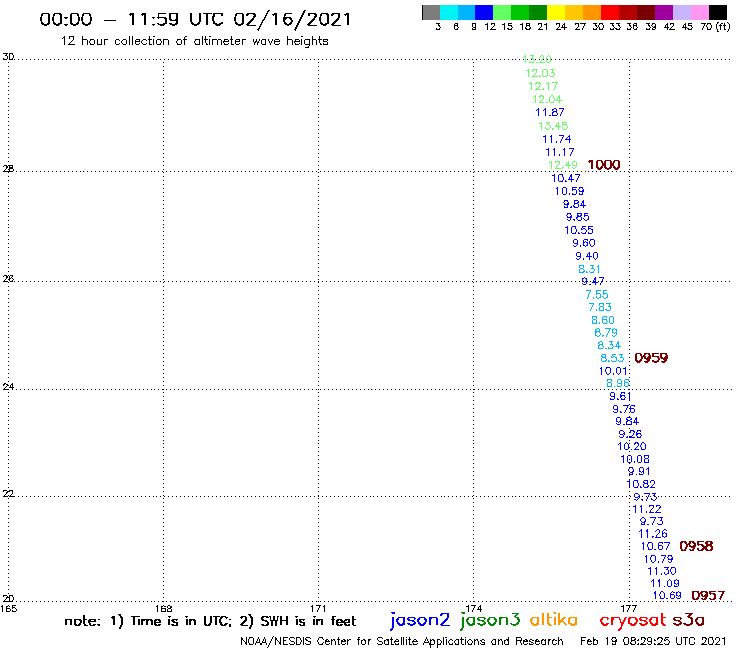Click the 0959 time marker
This screenshot has height=650, width=740.
click(651, 358)
